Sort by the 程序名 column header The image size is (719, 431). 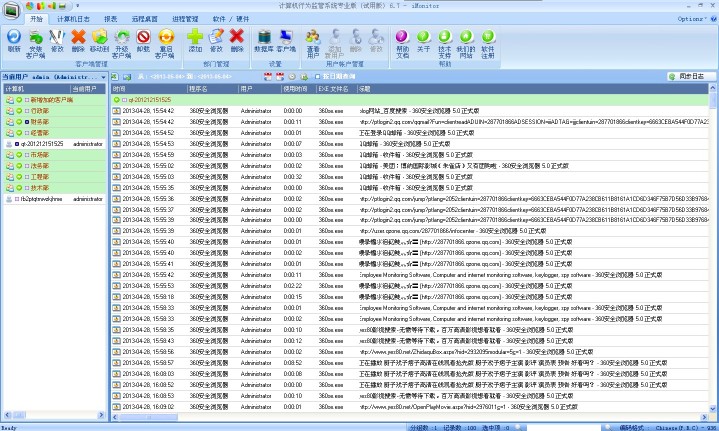tap(212, 89)
